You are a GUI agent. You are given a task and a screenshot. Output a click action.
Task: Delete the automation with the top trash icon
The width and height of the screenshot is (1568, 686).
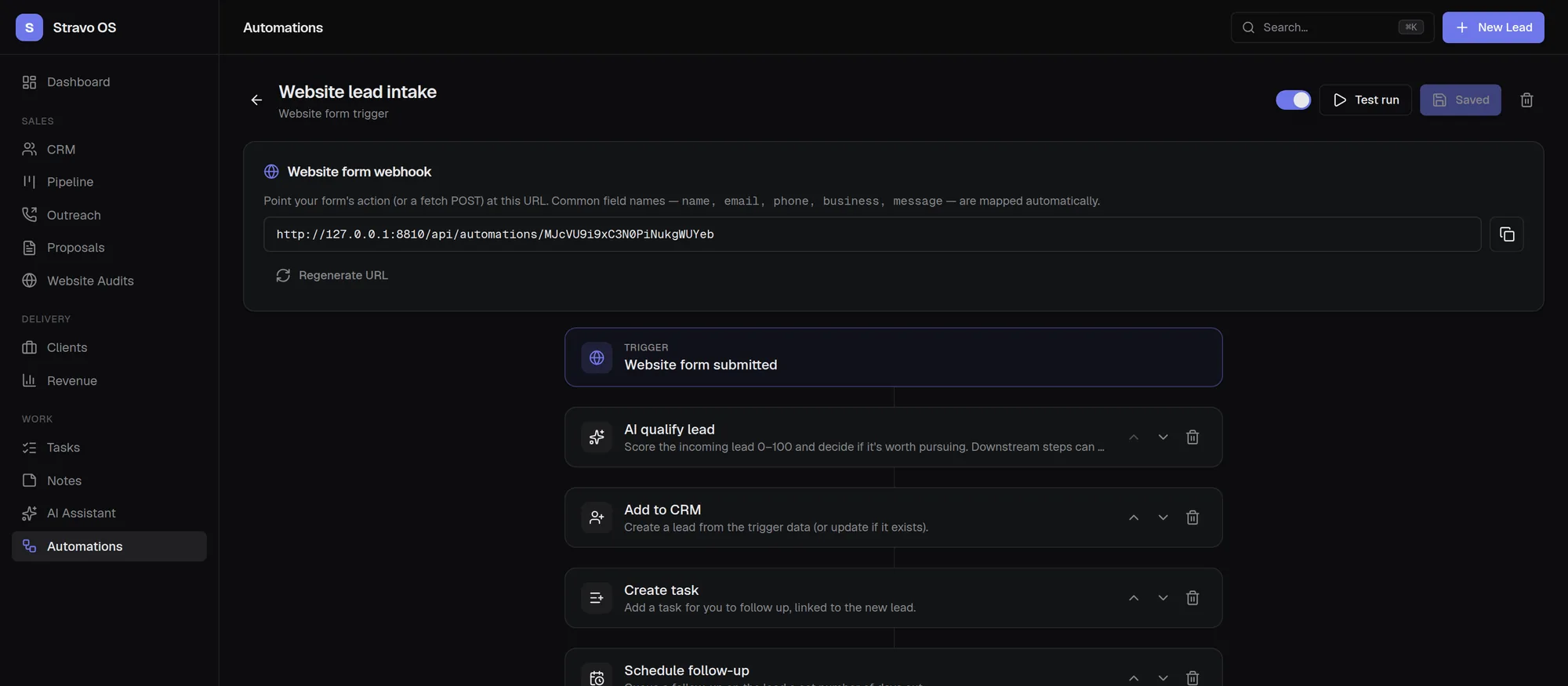[x=1526, y=100]
